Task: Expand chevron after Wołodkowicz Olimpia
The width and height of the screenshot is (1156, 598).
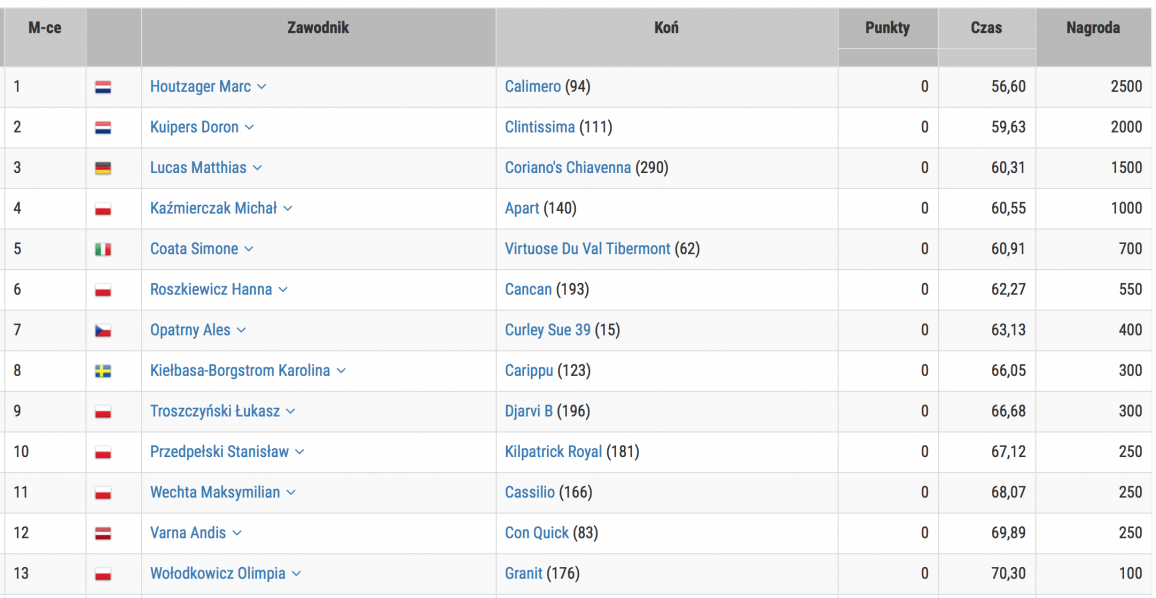Action: coord(296,573)
